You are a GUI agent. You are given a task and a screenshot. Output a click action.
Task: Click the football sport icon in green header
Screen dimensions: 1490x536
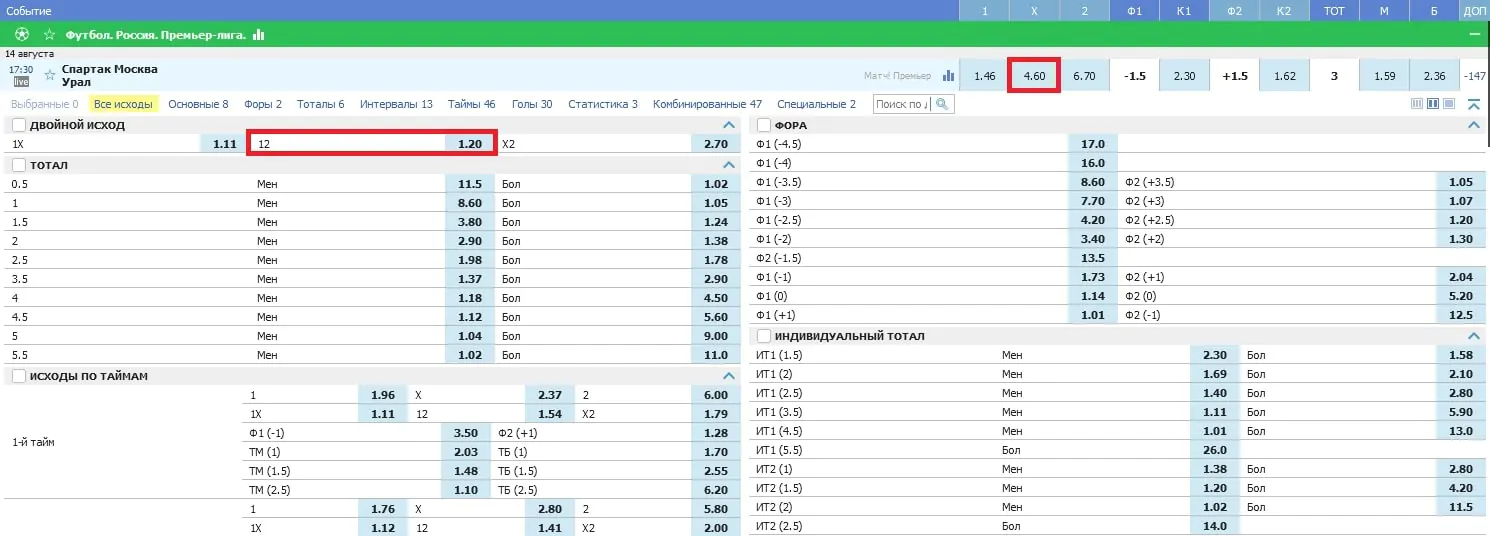22,34
